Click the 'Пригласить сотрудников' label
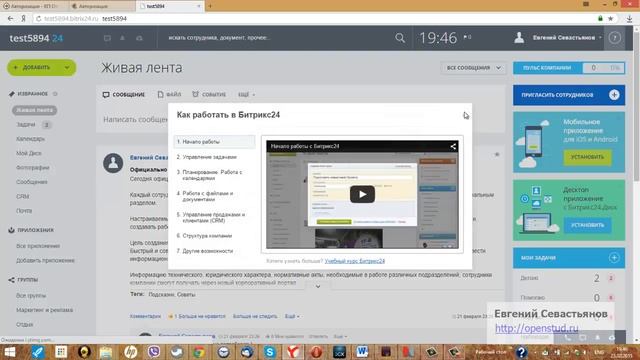640x360 pixels. [x=557, y=95]
